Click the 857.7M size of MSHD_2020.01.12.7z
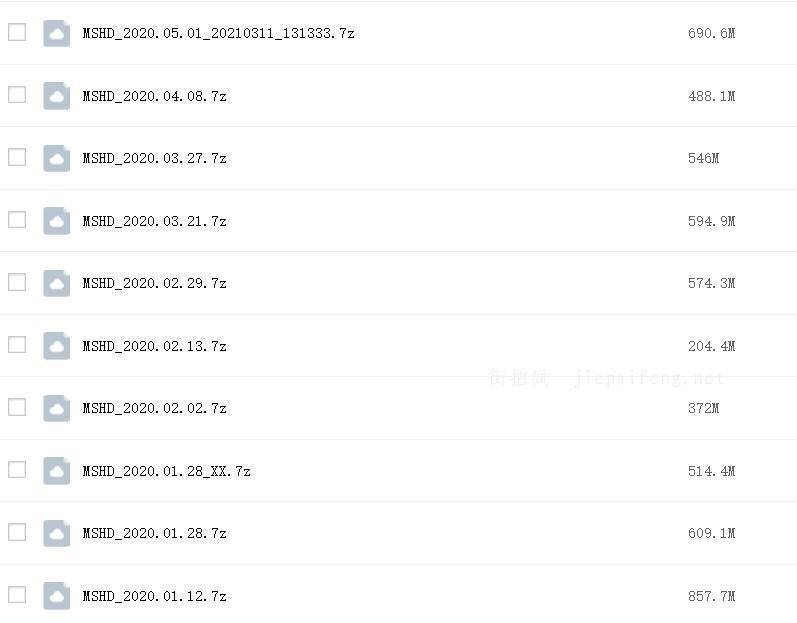The image size is (797, 623). click(x=711, y=596)
